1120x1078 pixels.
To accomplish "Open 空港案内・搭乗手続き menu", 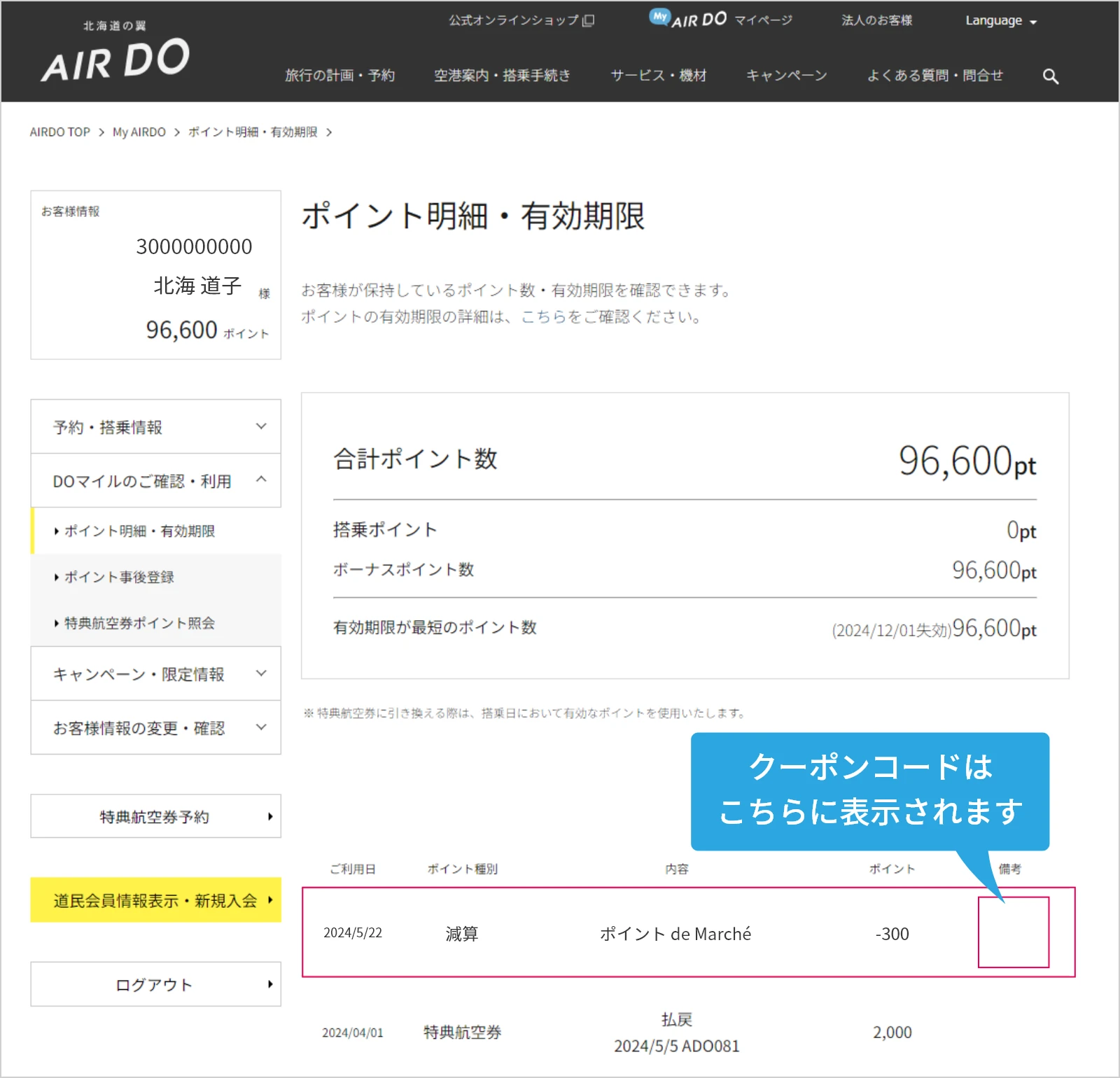I will [502, 76].
